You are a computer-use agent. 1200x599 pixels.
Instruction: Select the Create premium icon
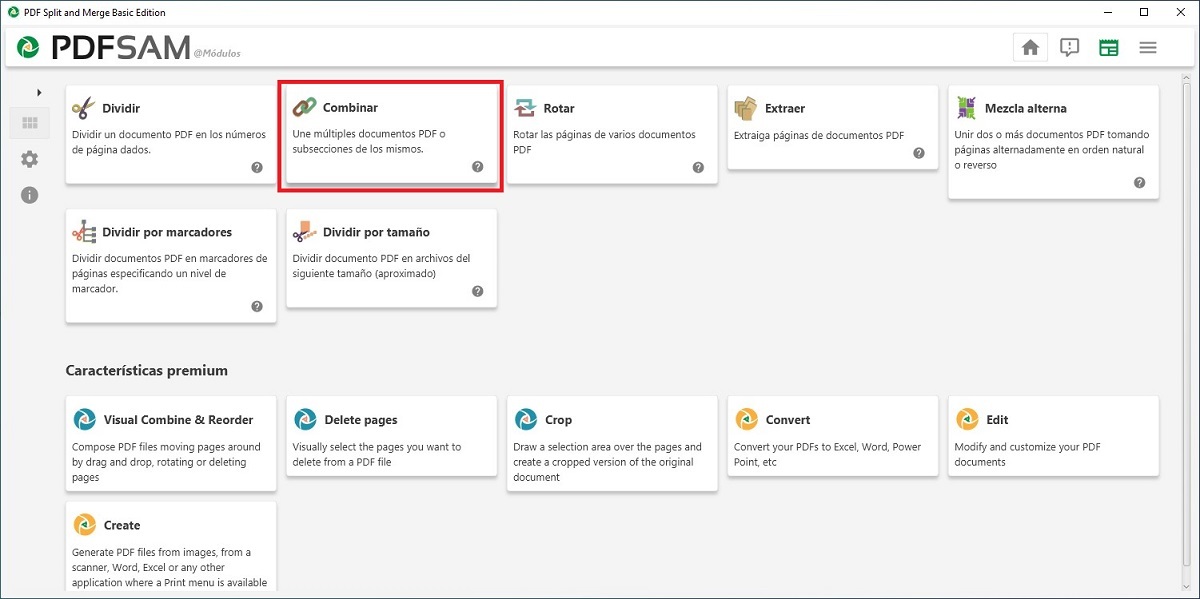(x=84, y=525)
